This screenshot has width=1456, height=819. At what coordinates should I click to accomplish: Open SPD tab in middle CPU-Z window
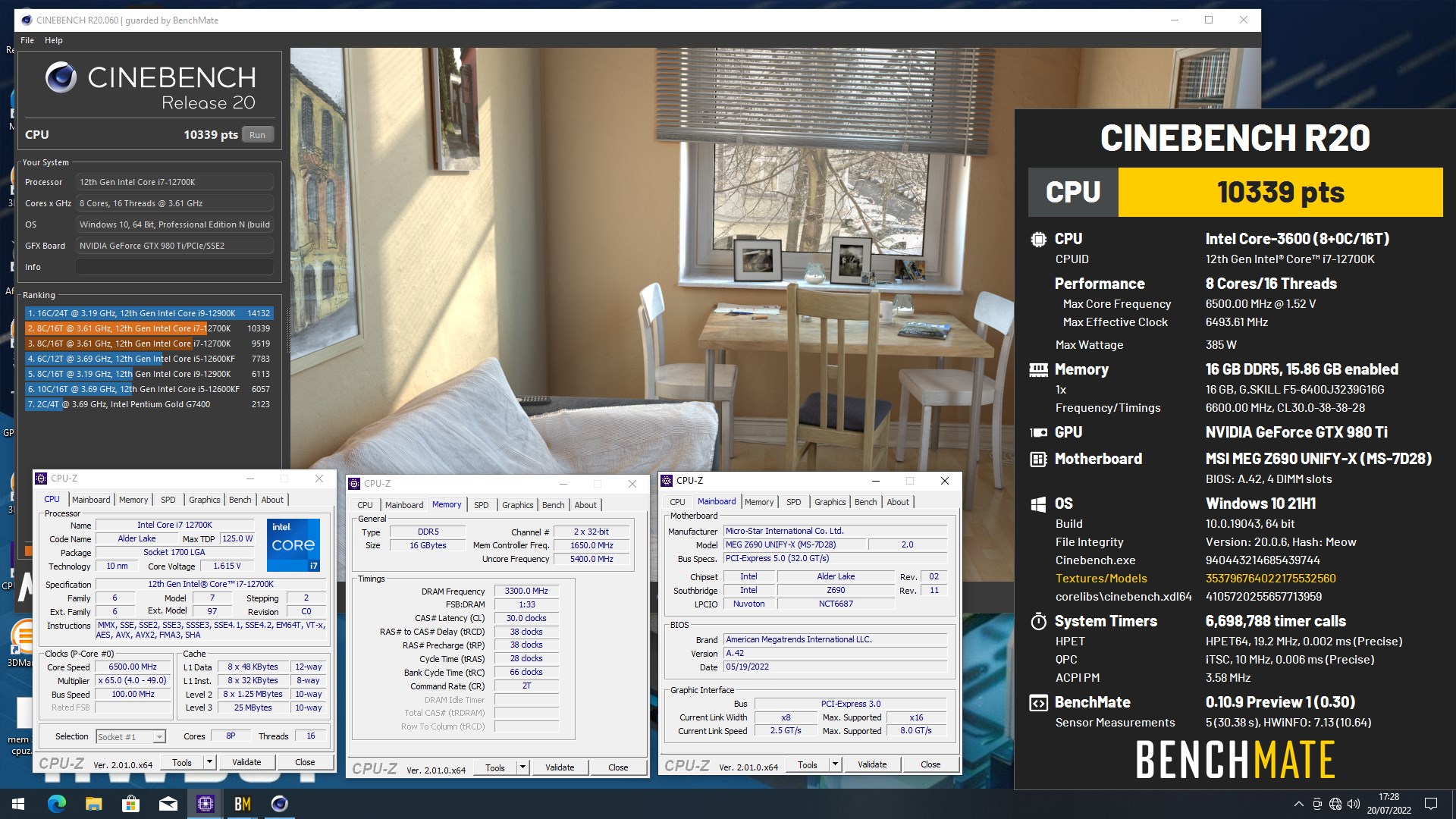point(482,505)
